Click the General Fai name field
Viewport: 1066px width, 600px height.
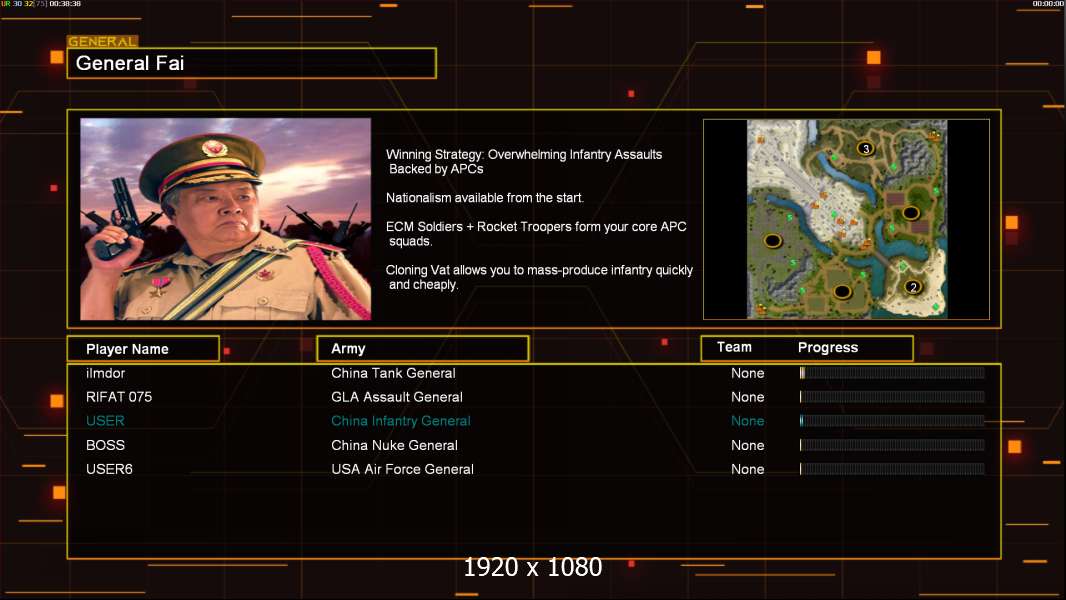pyautogui.click(x=252, y=63)
